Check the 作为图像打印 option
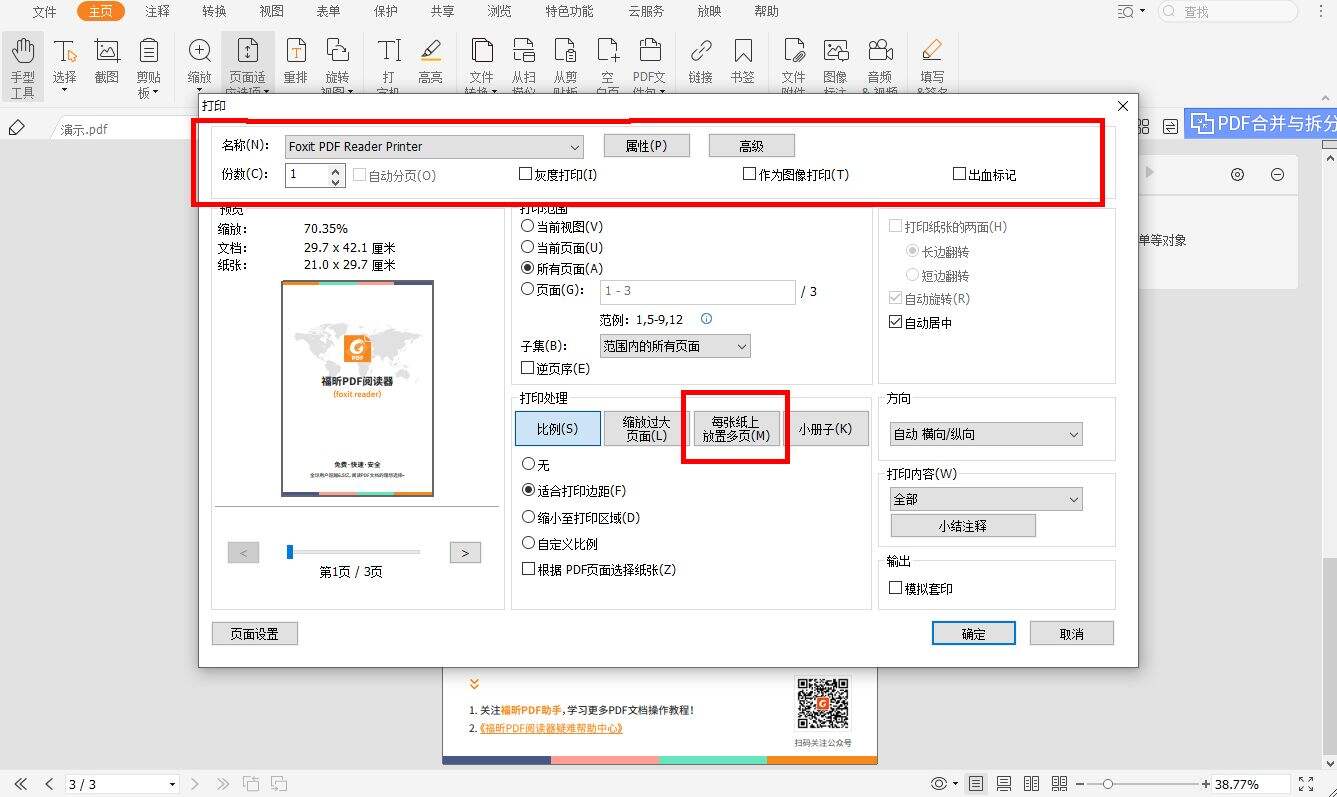This screenshot has width=1337, height=797. (749, 173)
